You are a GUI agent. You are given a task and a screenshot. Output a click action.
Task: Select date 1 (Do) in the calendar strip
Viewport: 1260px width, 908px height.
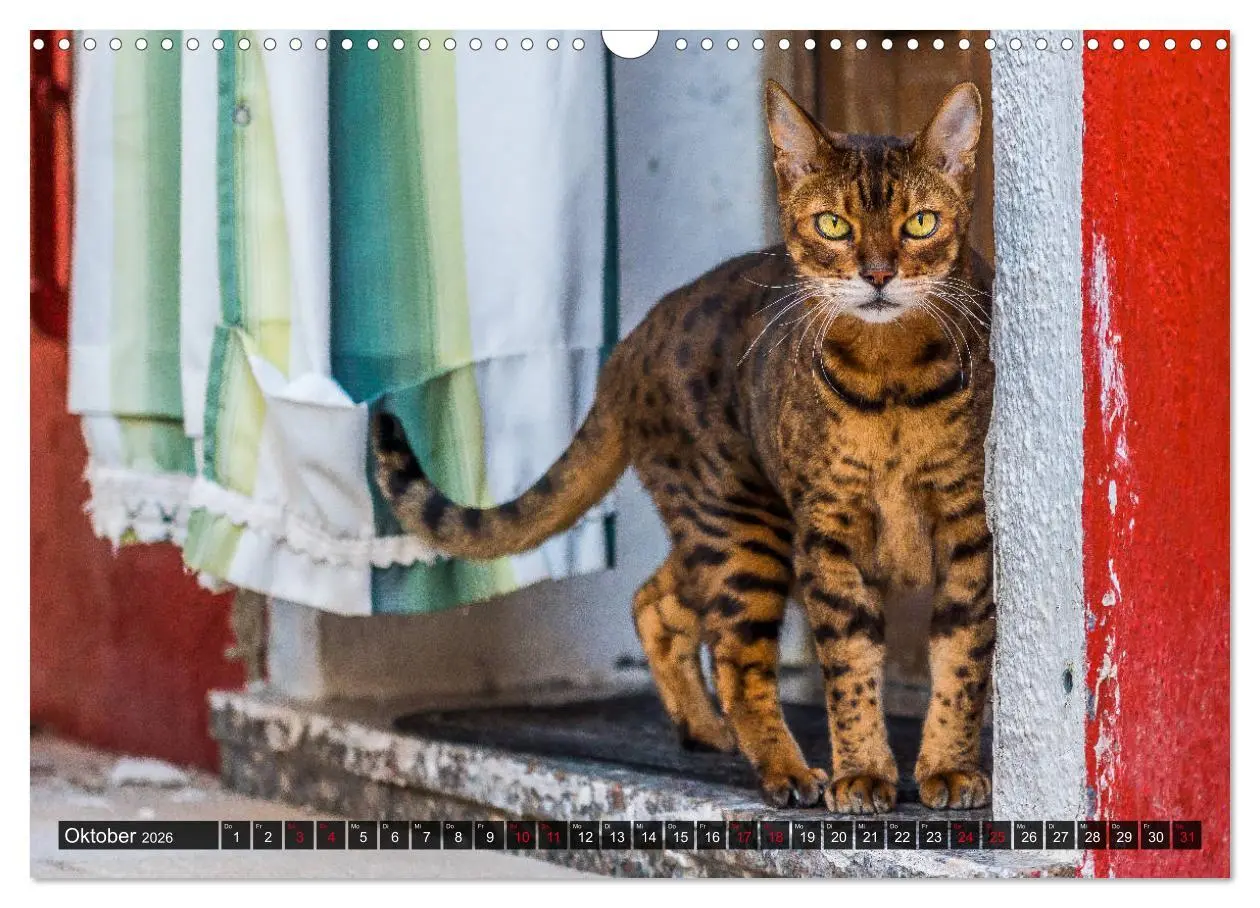tap(235, 836)
